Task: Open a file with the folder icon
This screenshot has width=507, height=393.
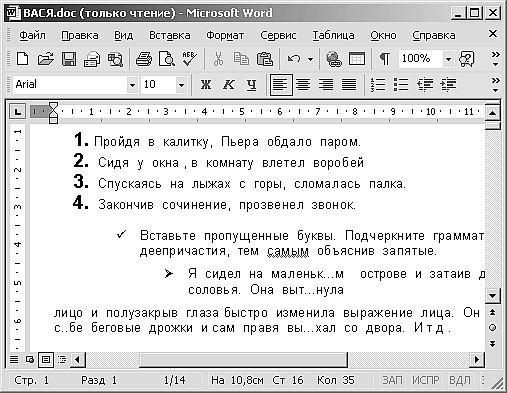Action: (x=45, y=59)
